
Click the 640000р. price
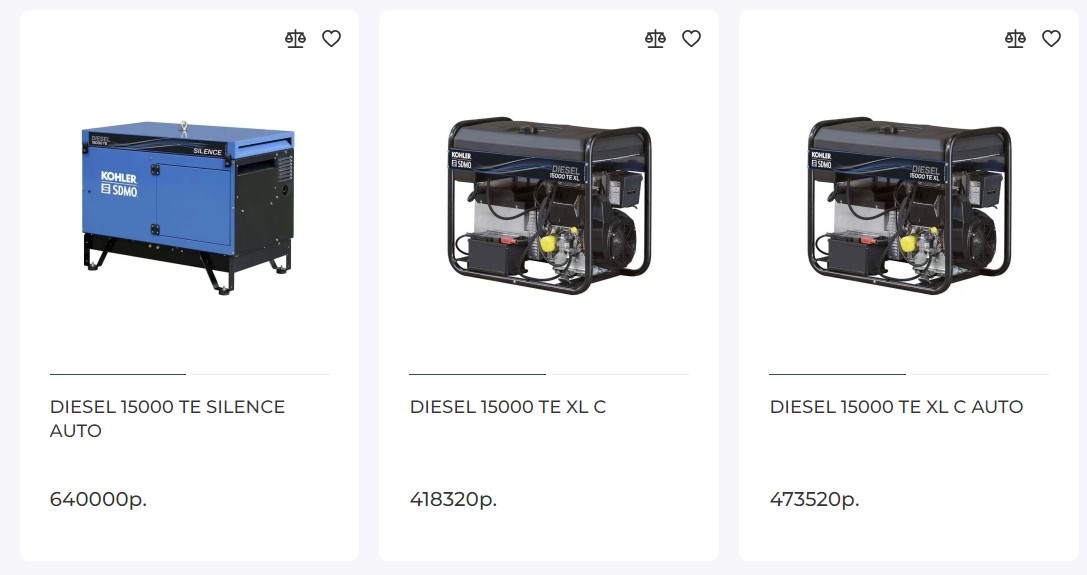tap(98, 499)
